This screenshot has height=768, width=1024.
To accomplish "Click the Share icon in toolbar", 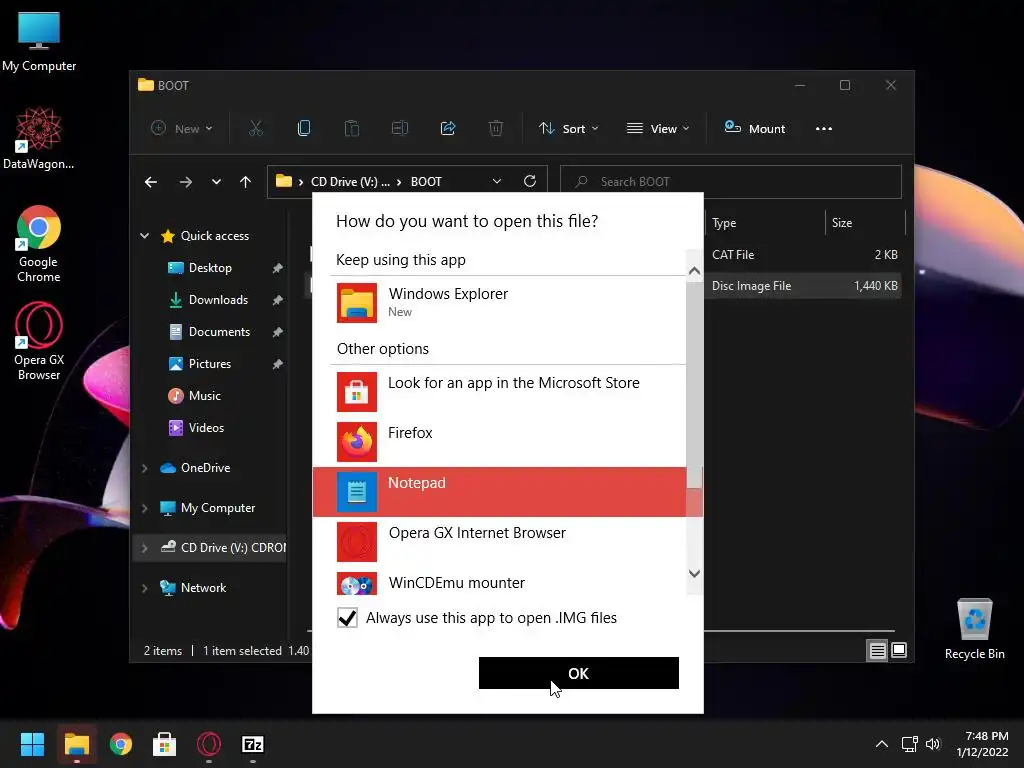I will [x=448, y=129].
